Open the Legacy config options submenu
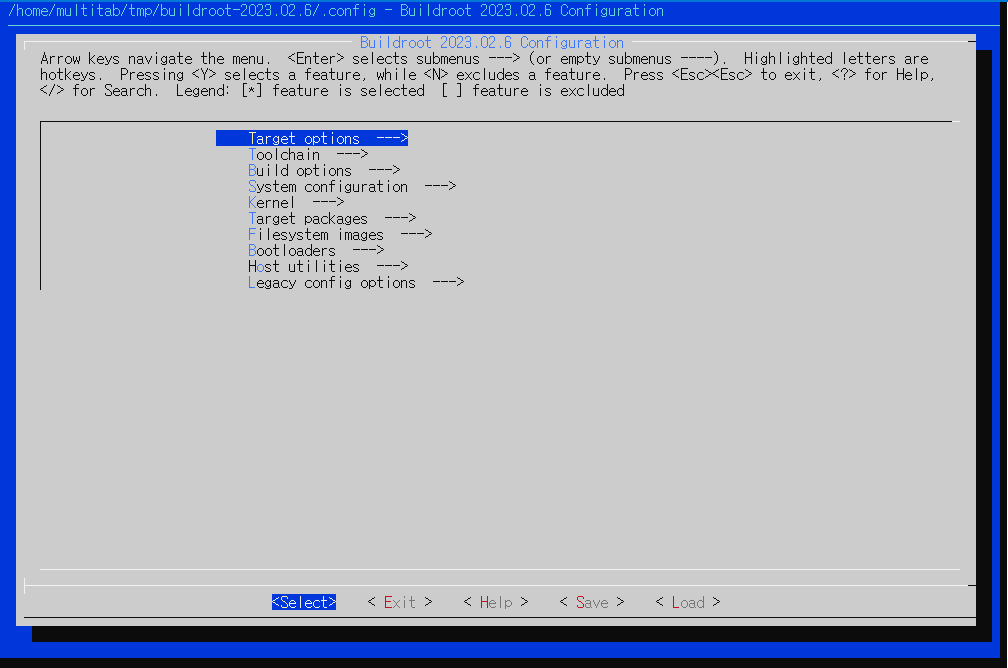The width and height of the screenshot is (1008, 668). click(x=356, y=282)
